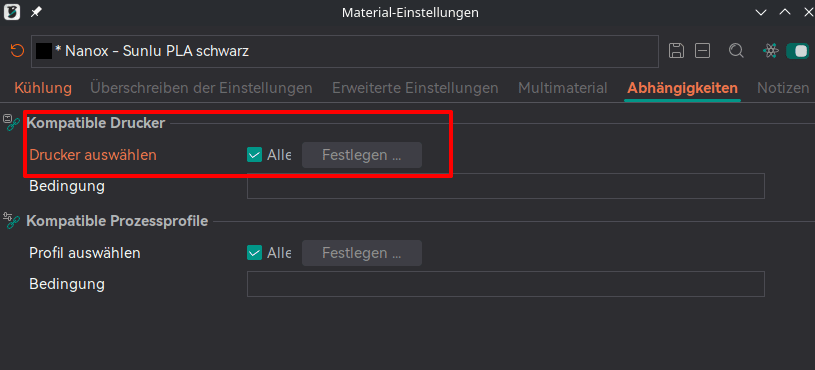Switch to the Kühlung tab
The height and width of the screenshot is (370, 815).
(x=43, y=88)
